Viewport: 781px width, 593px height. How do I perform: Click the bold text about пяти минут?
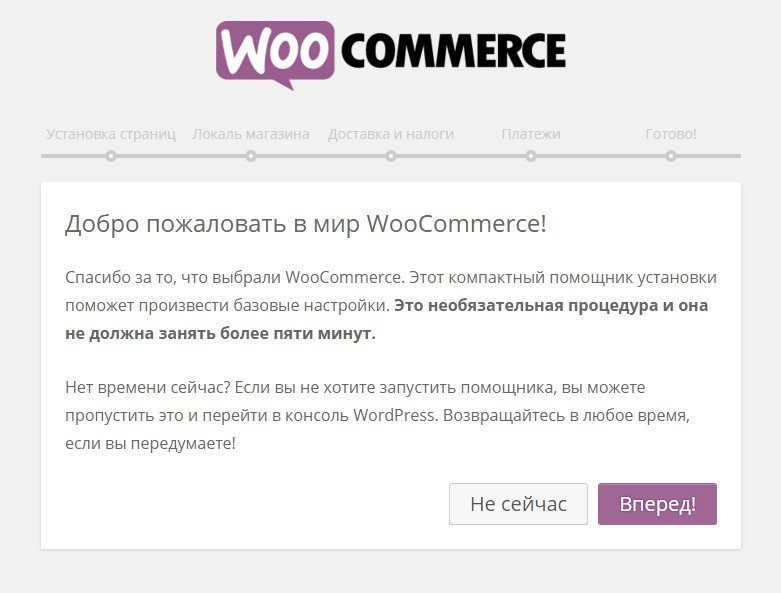coord(387,319)
